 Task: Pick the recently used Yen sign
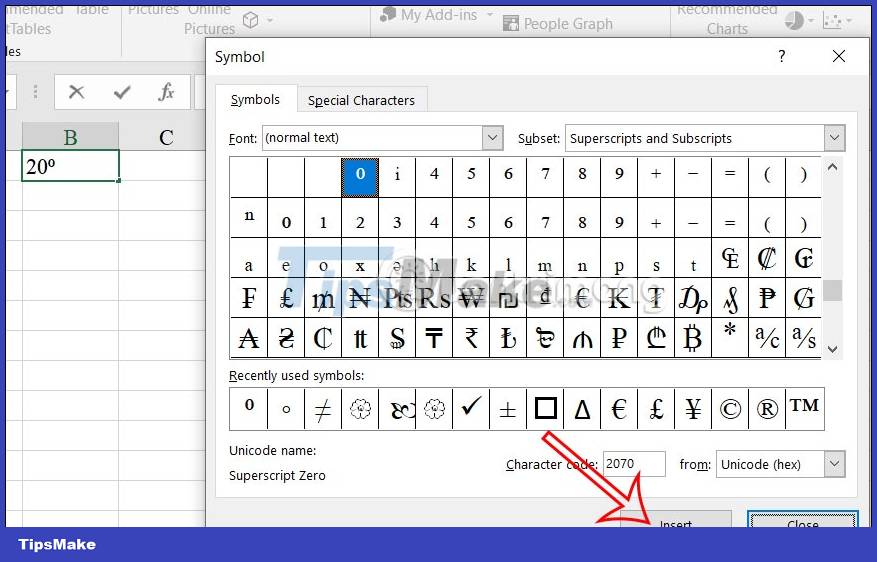[x=693, y=409]
